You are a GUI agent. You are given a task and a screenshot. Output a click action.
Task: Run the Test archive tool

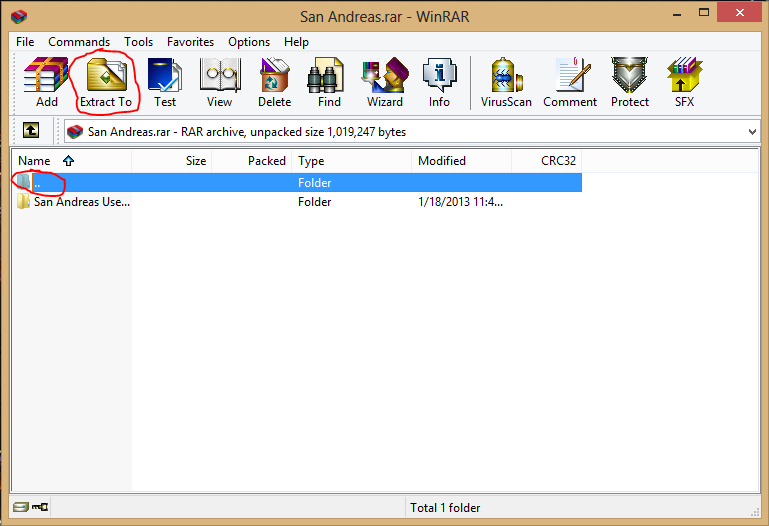[165, 82]
